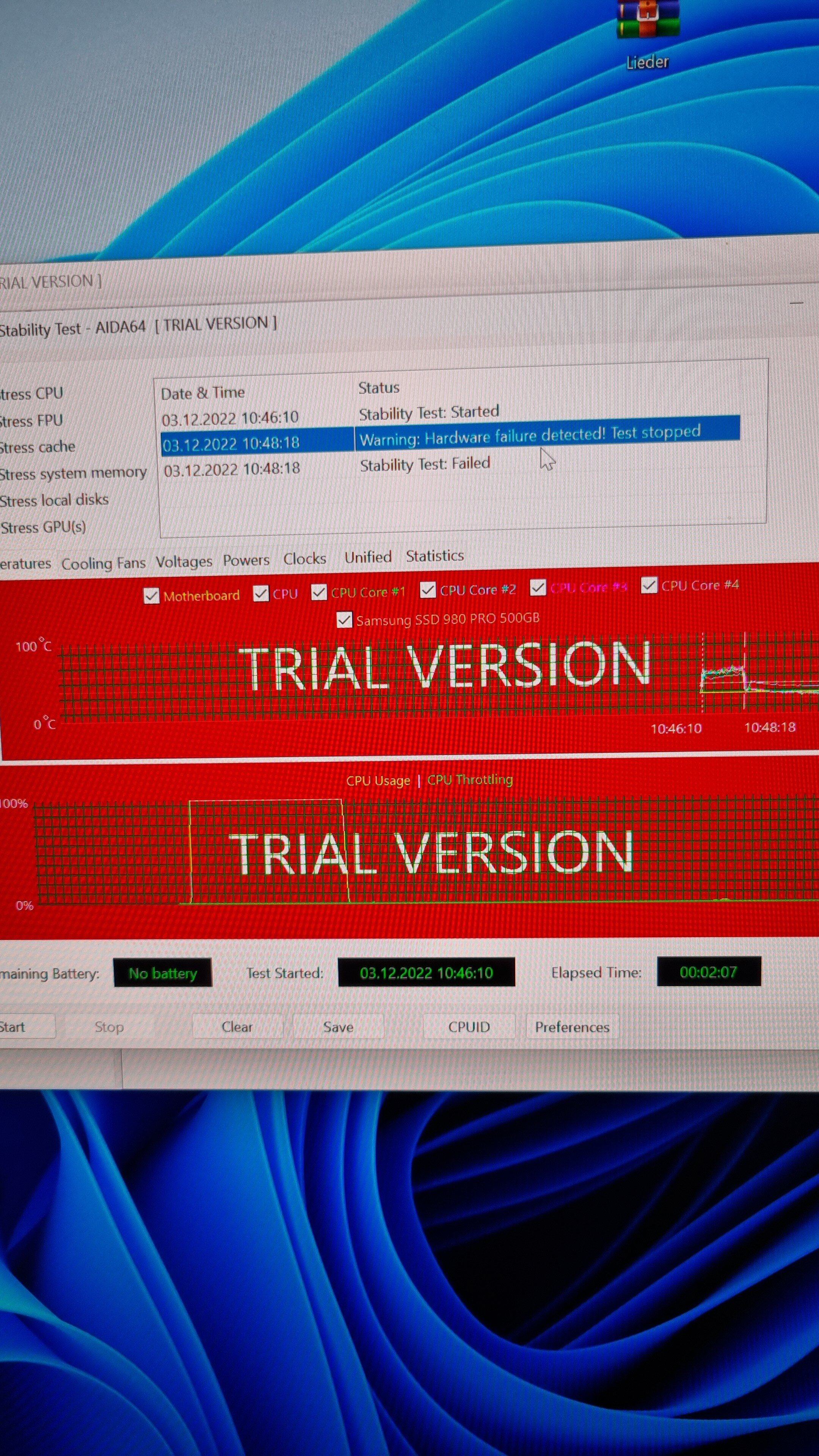The width and height of the screenshot is (819, 1456).
Task: Select the 'Hardware failure detected' log row
Action: [450, 439]
